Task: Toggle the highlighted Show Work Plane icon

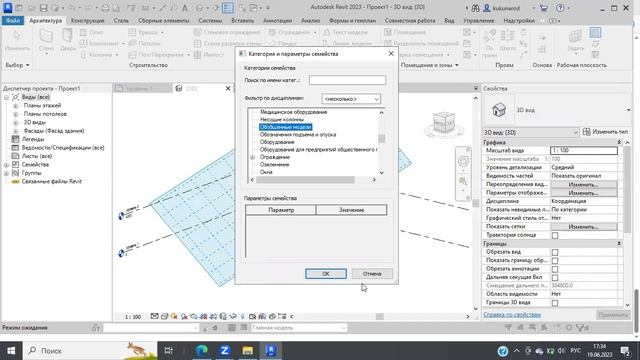Action: (596, 32)
